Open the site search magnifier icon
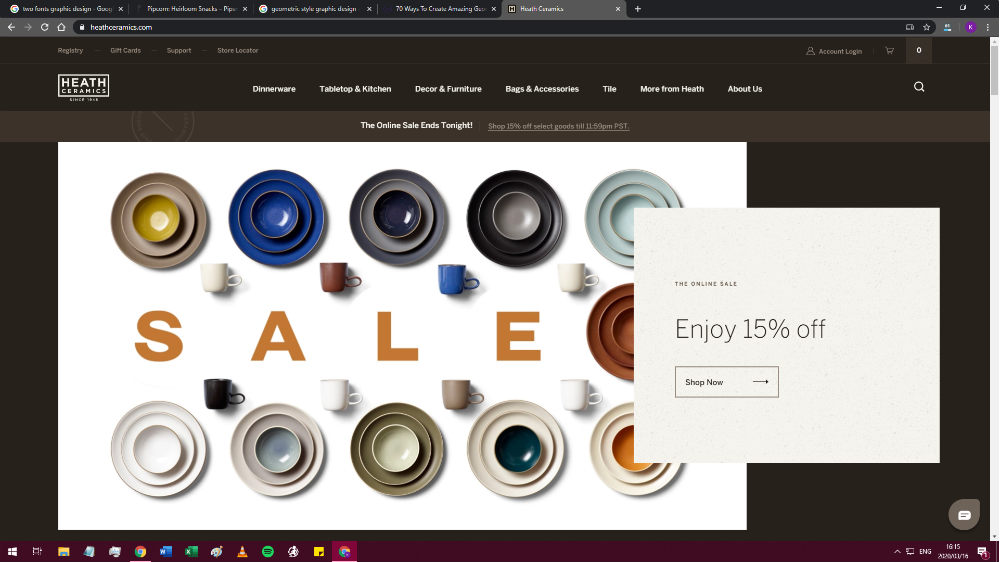The width and height of the screenshot is (1000, 562). click(919, 87)
